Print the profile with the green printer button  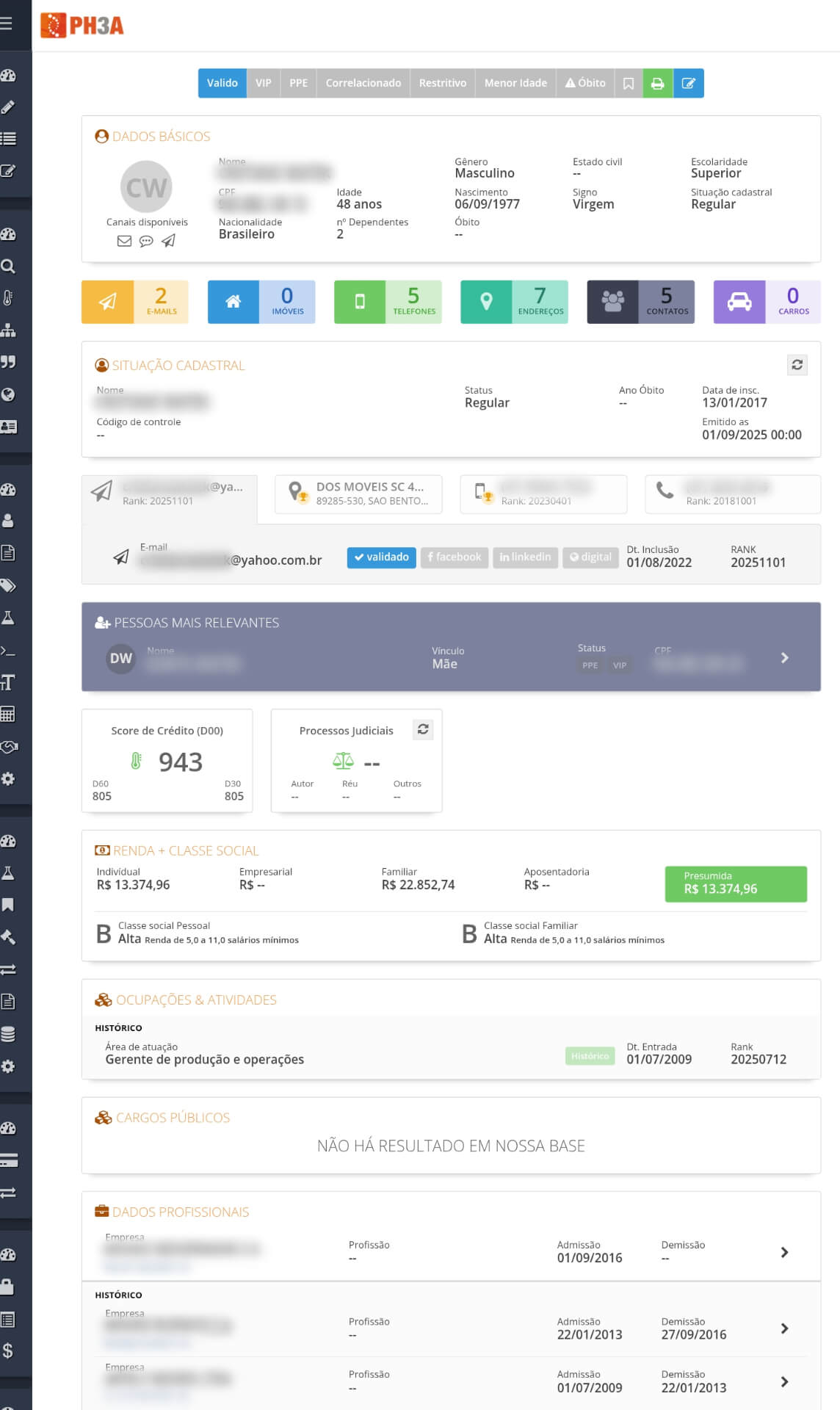coord(657,83)
